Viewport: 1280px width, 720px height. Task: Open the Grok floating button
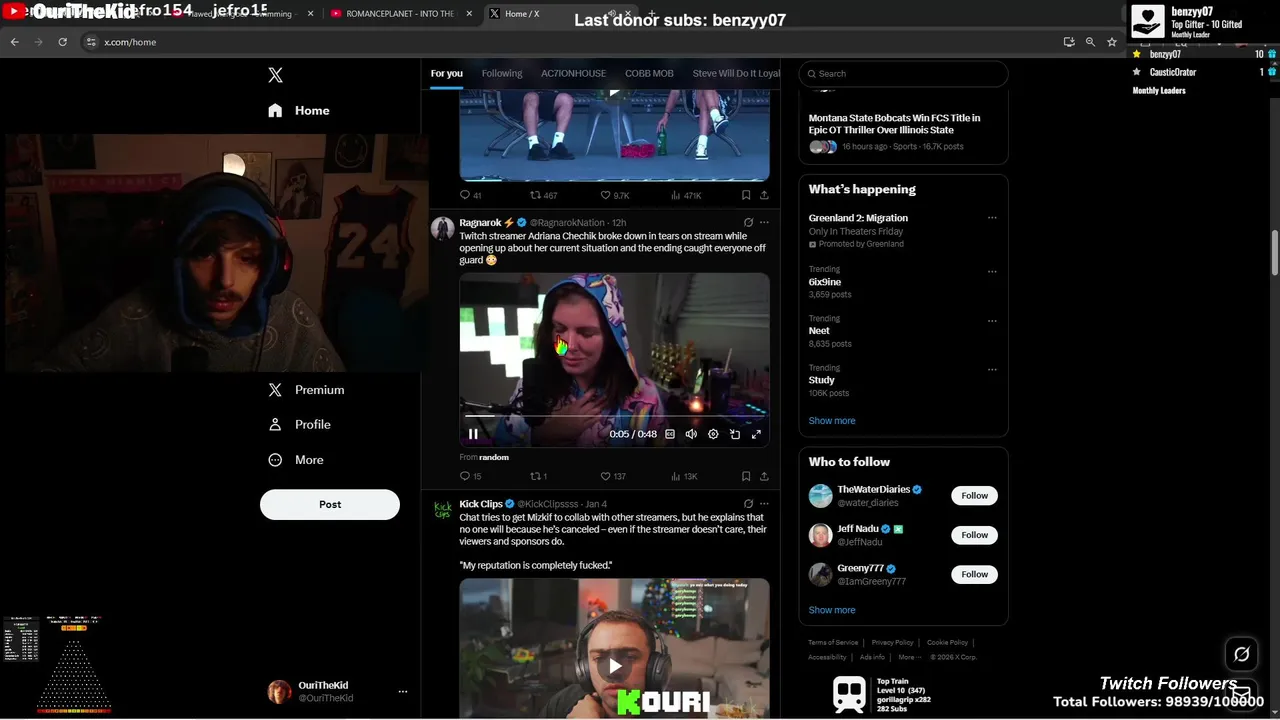(x=1241, y=654)
